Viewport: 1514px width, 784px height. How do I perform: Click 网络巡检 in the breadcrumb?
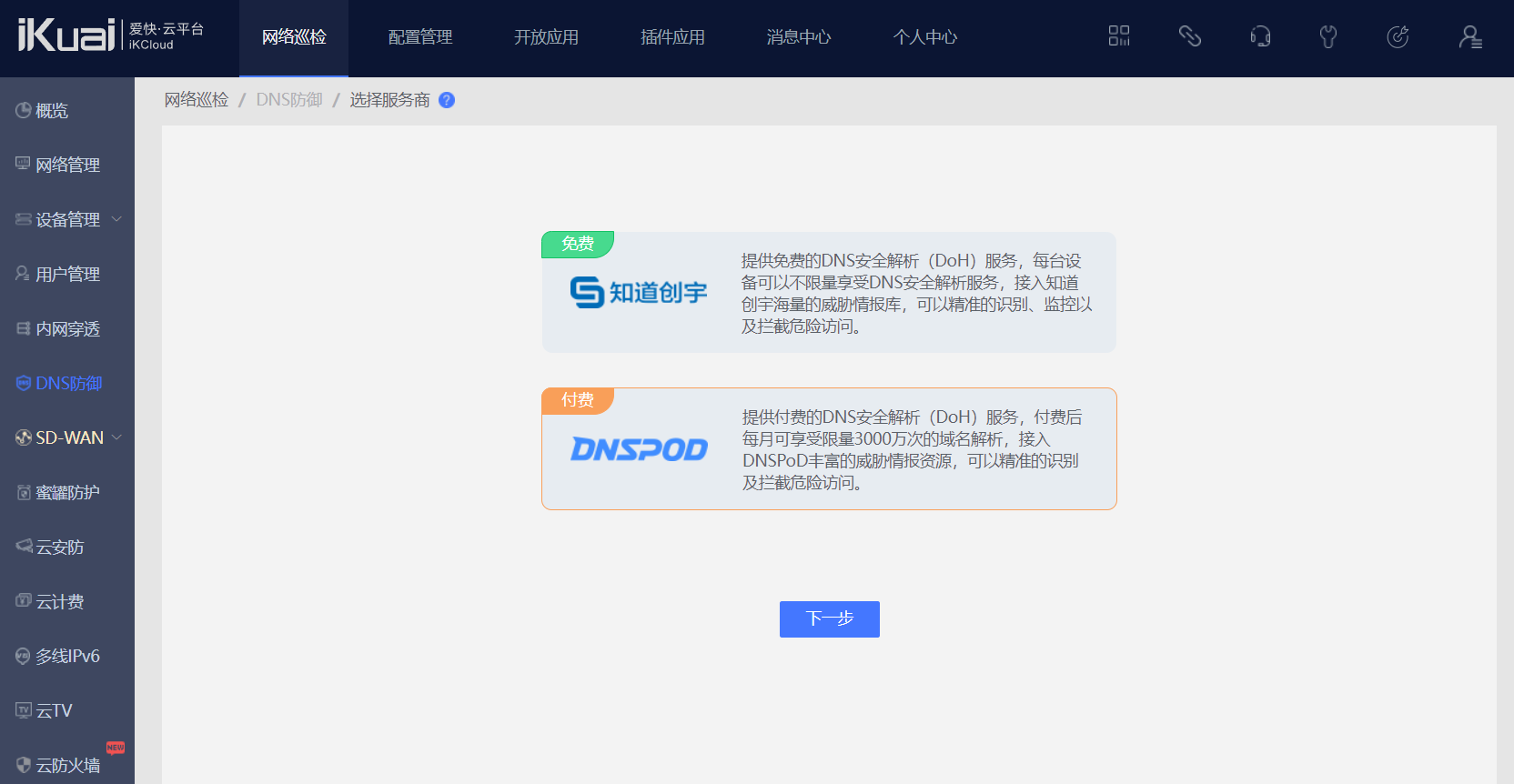pyautogui.click(x=197, y=100)
